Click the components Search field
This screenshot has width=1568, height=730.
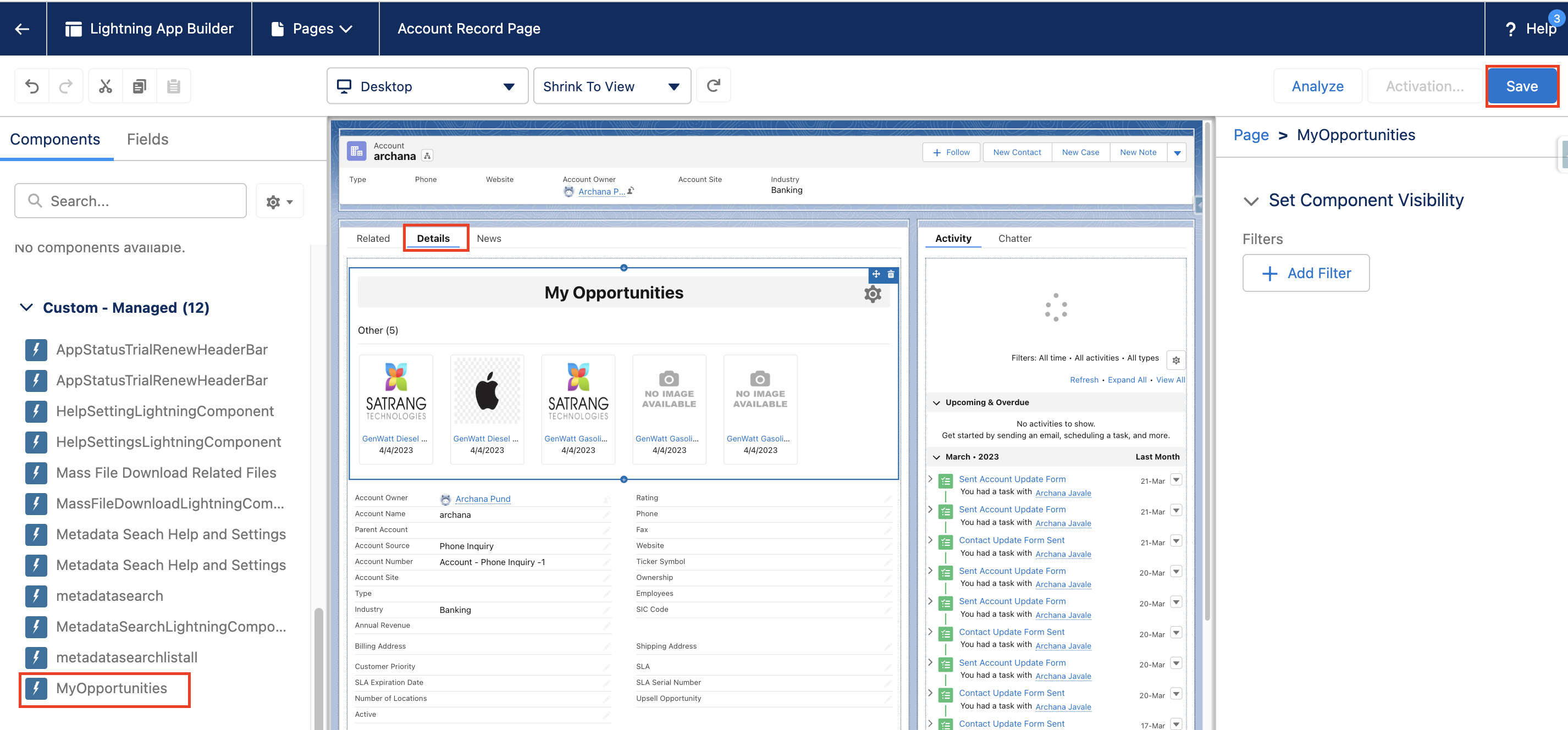130,201
